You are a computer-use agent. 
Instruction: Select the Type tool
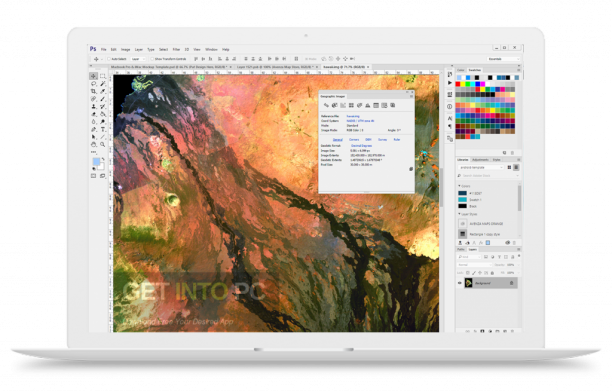coord(103,129)
